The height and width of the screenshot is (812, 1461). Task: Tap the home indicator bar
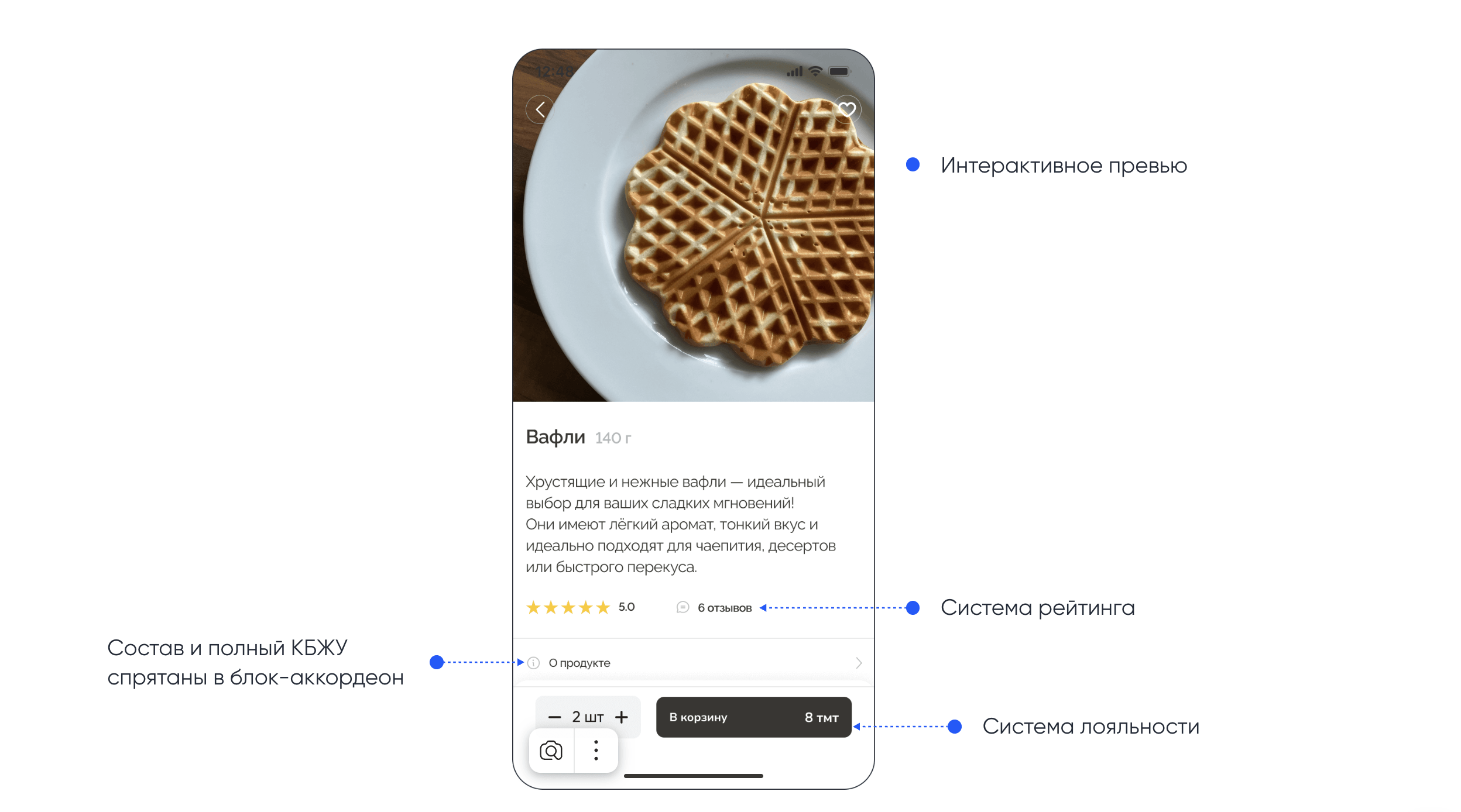click(x=694, y=776)
